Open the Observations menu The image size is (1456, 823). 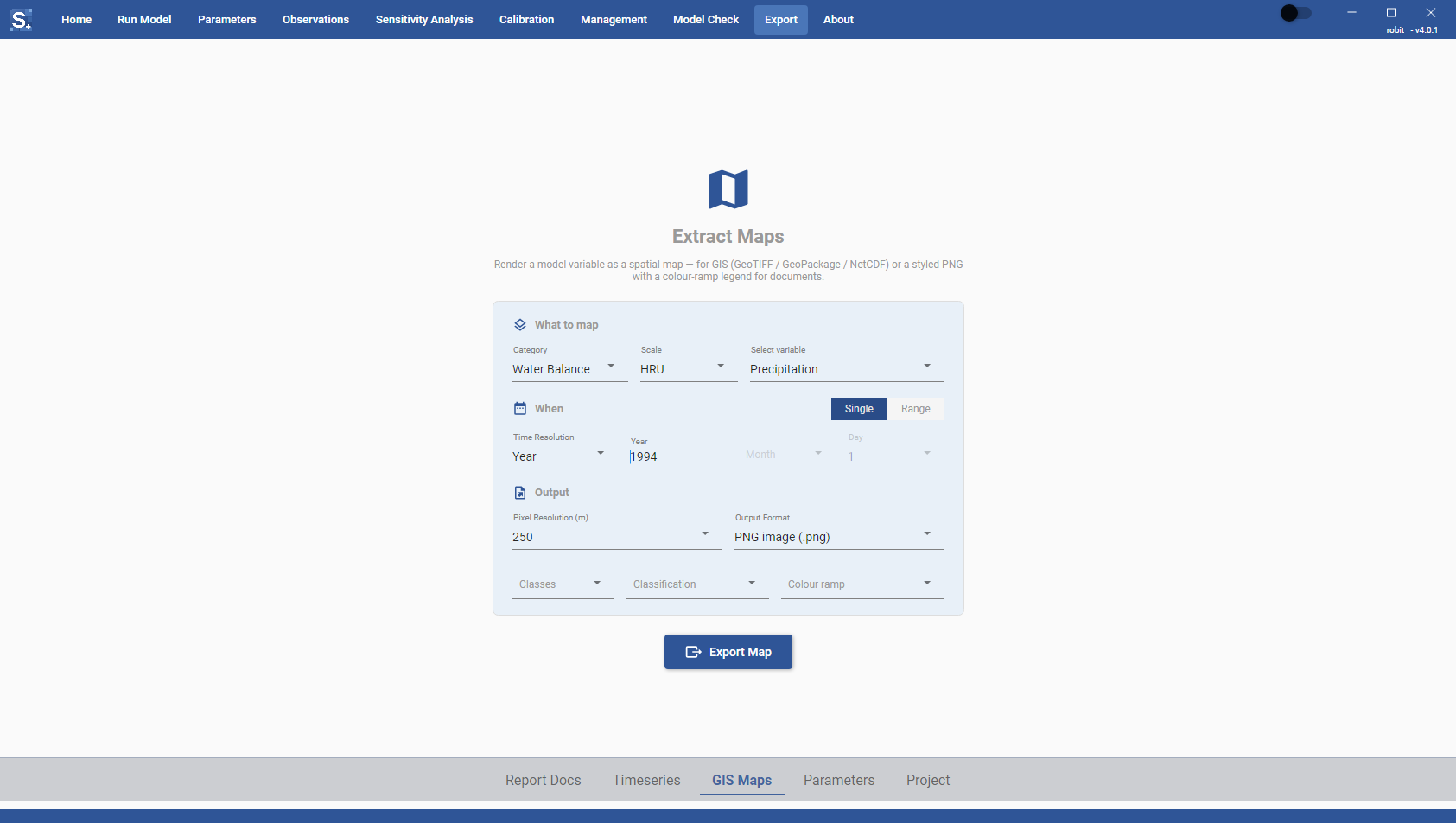coord(315,19)
